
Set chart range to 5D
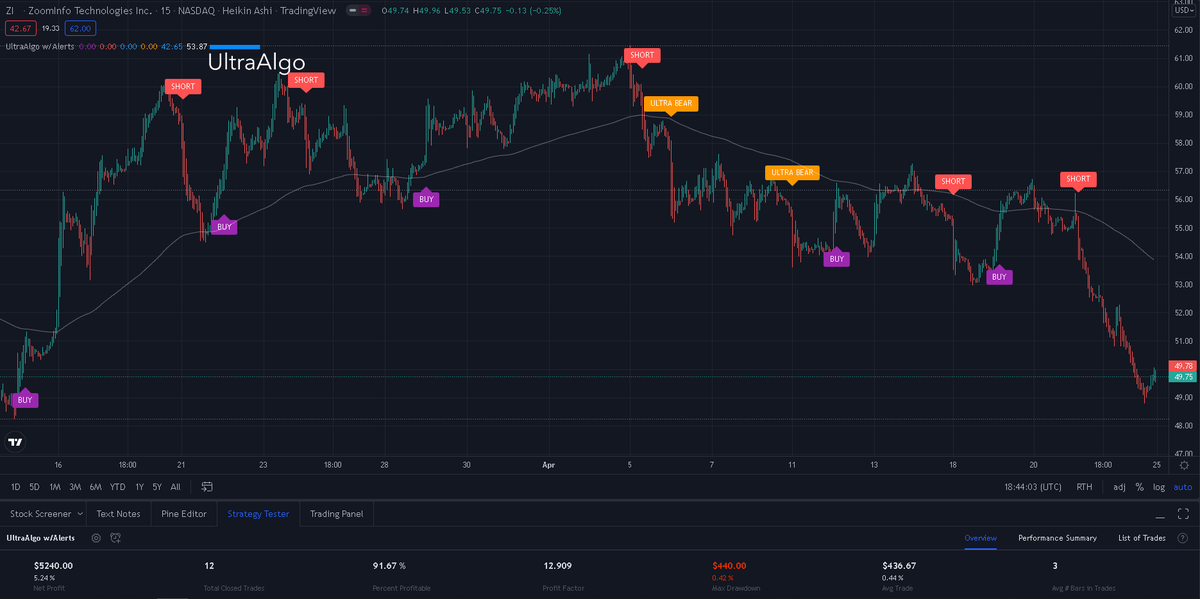point(34,487)
